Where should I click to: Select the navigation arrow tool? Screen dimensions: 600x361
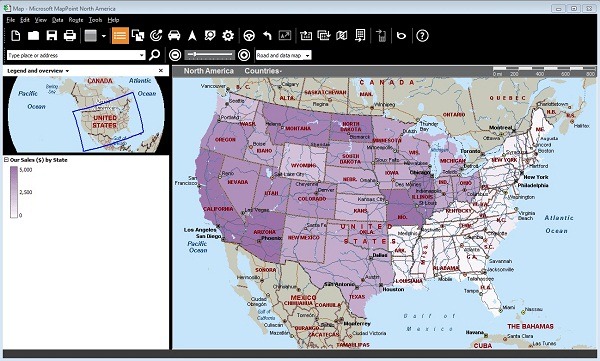(x=192, y=36)
